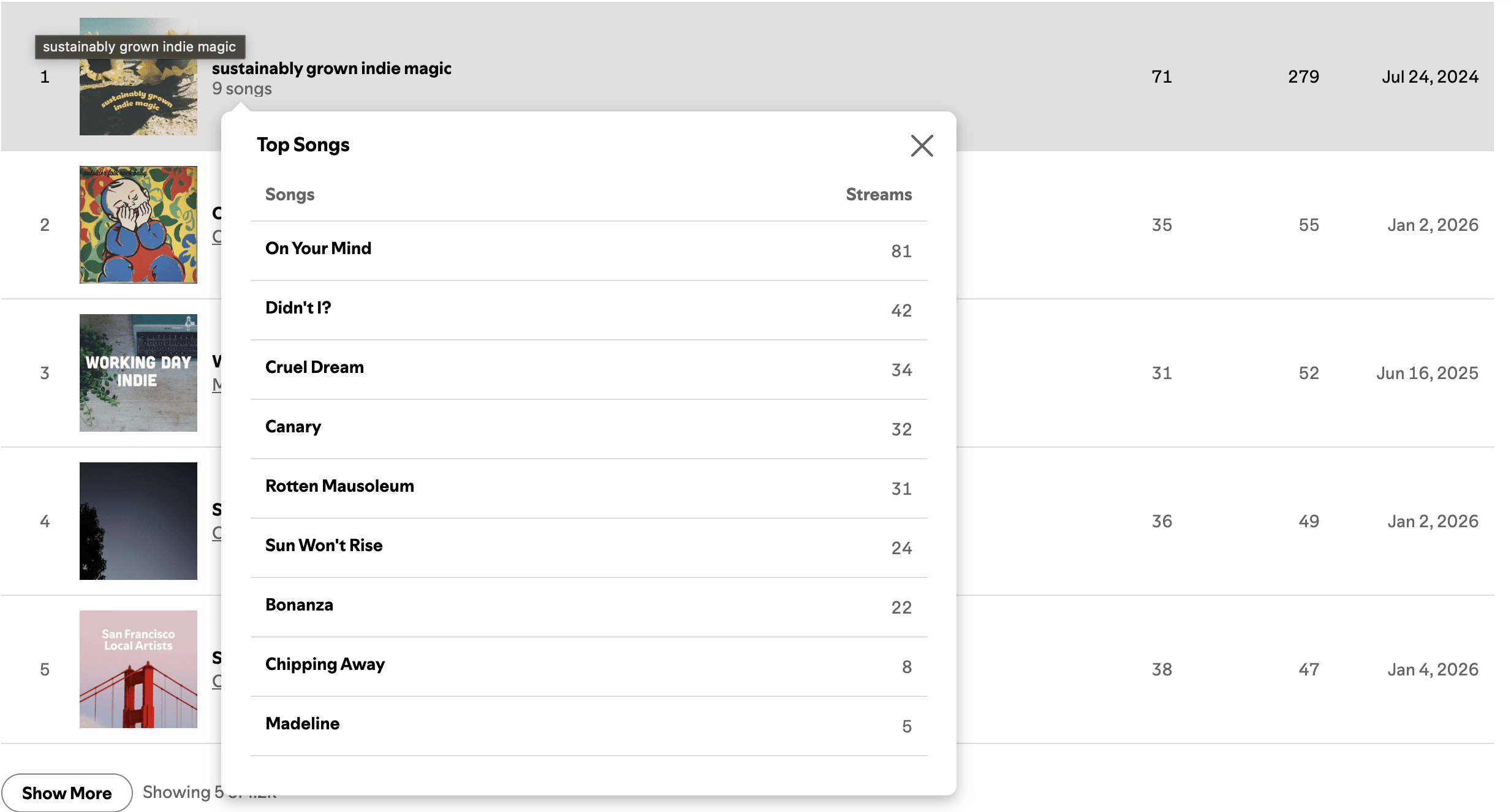The image size is (1511, 812).
Task: Open the outsider folk rock baby cover
Action: [138, 225]
